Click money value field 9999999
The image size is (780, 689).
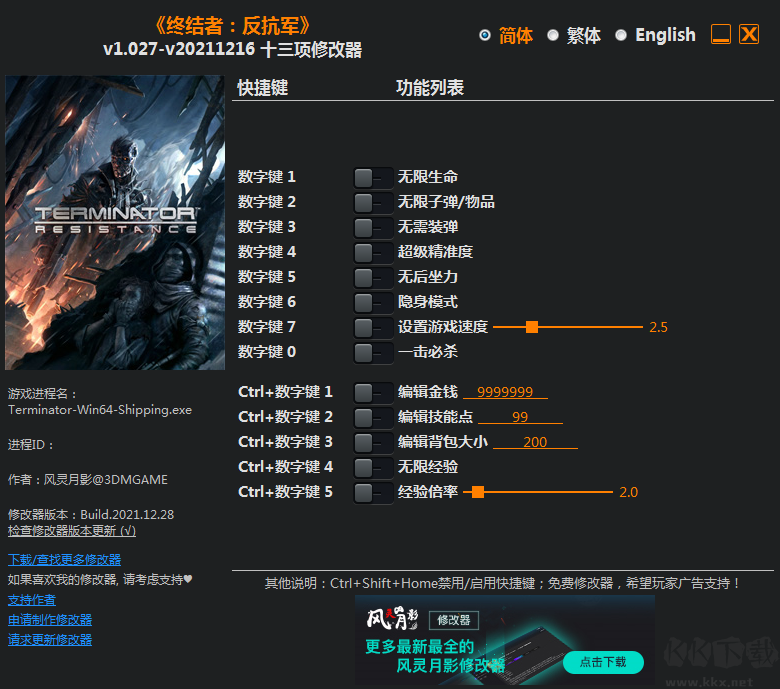coord(505,392)
